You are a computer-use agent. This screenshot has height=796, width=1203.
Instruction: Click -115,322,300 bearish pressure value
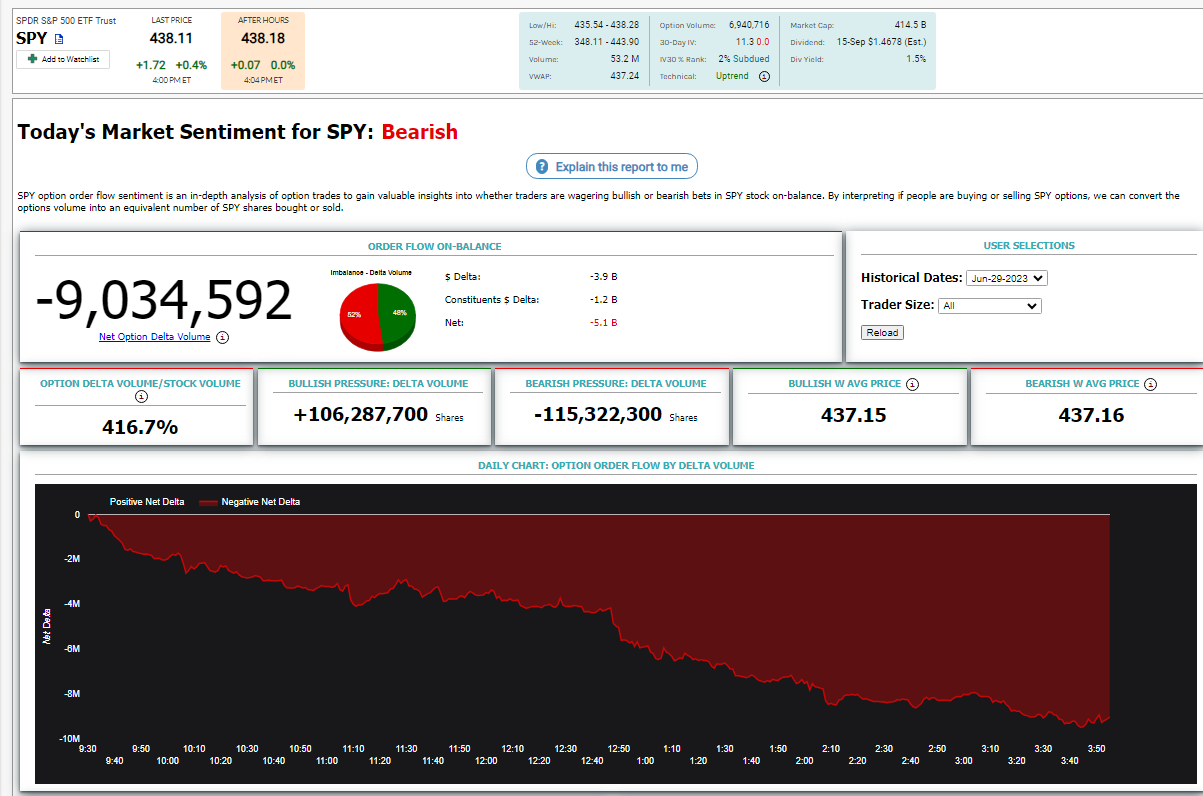(x=597, y=414)
